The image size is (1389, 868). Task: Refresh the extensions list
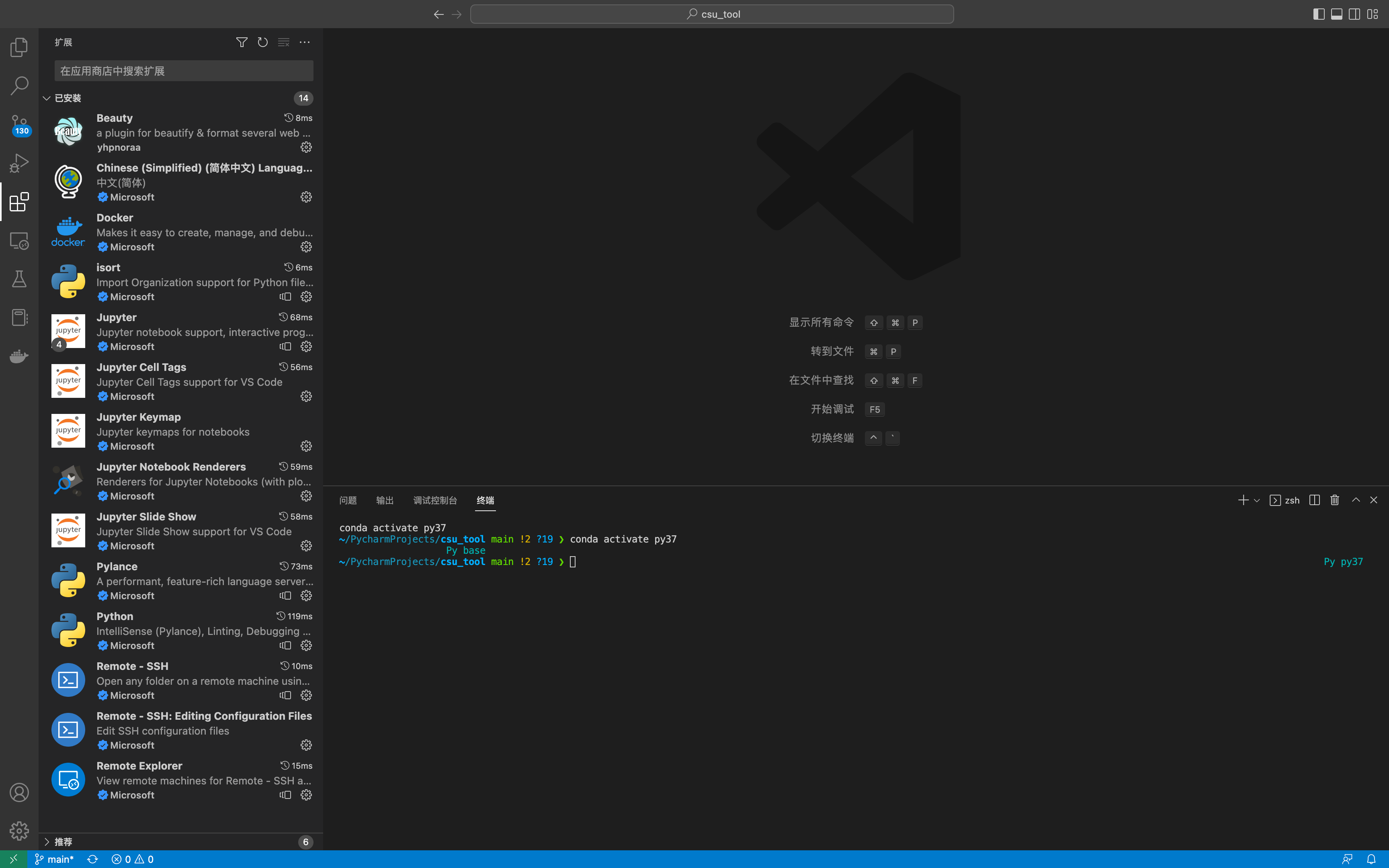click(x=262, y=43)
